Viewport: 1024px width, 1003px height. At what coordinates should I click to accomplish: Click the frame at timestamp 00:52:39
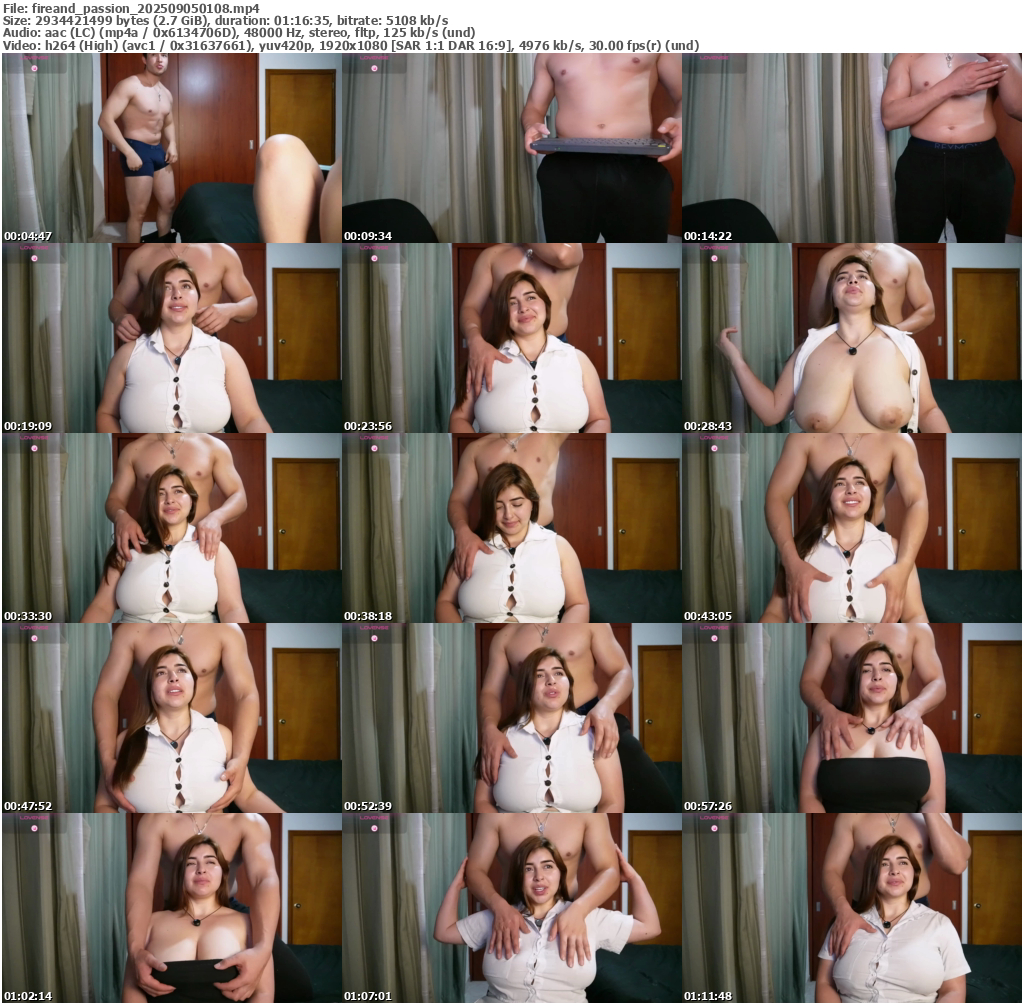[511, 718]
